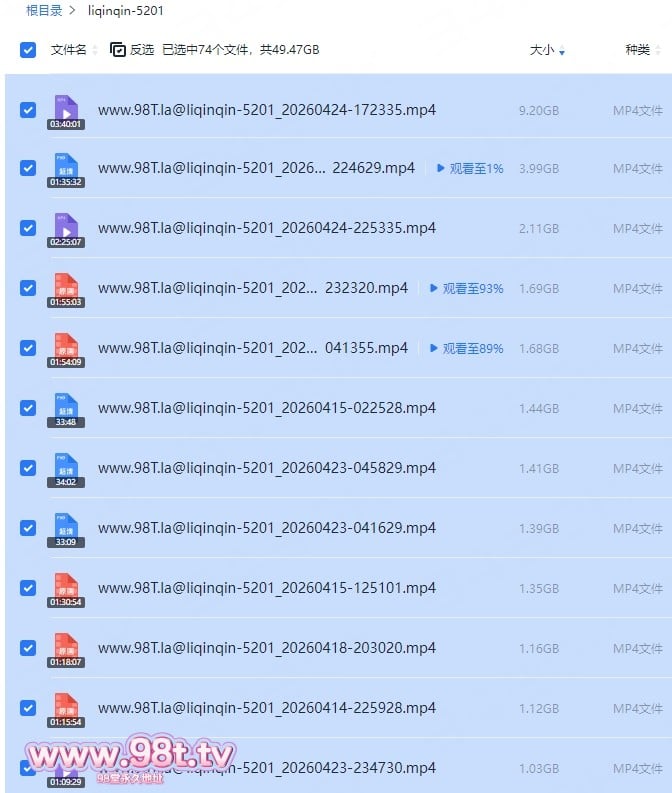Click red file icon of 041355.mp4
This screenshot has height=793, width=672.
pyautogui.click(x=66, y=347)
